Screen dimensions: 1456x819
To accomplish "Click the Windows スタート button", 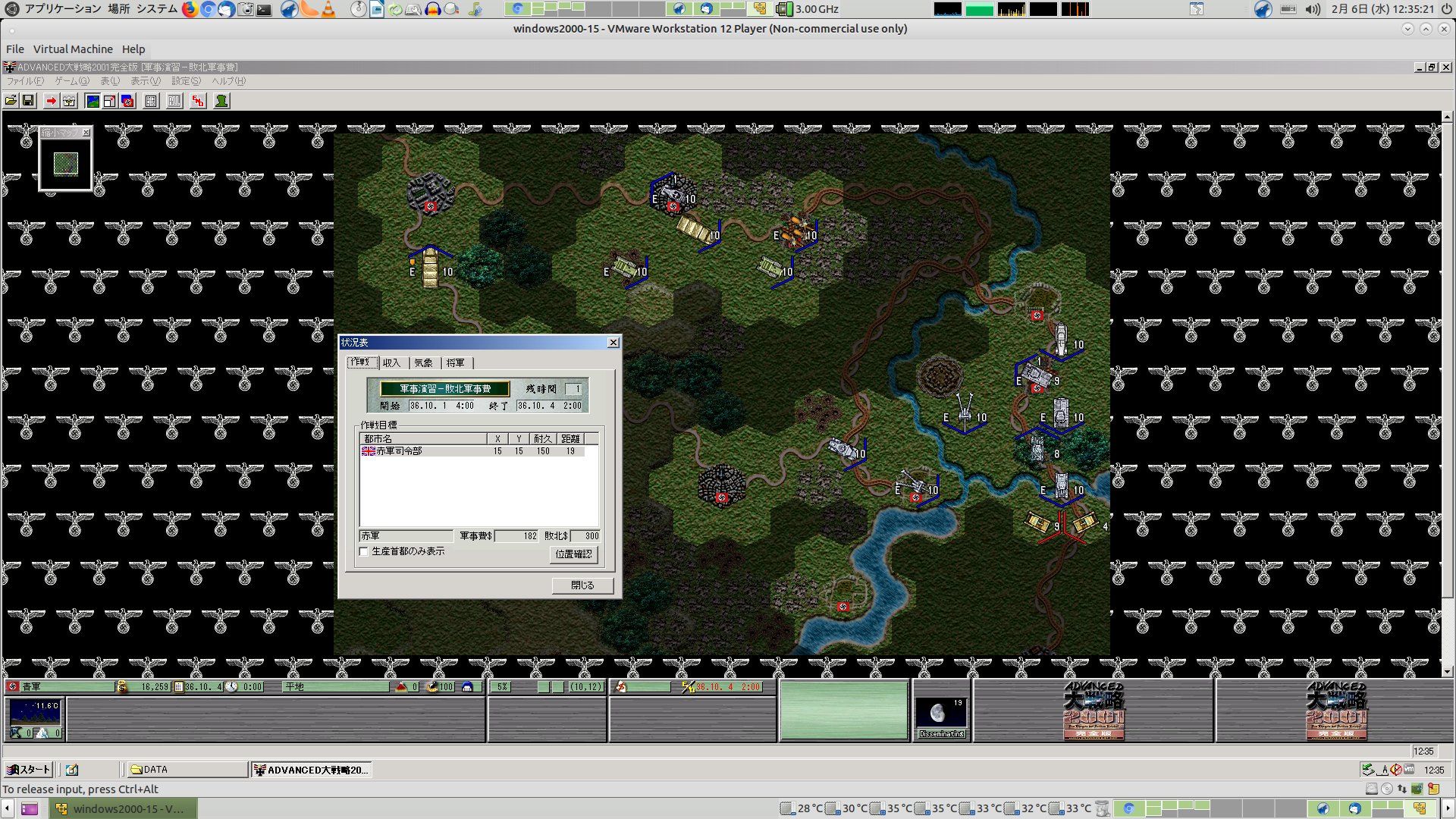I will point(29,770).
